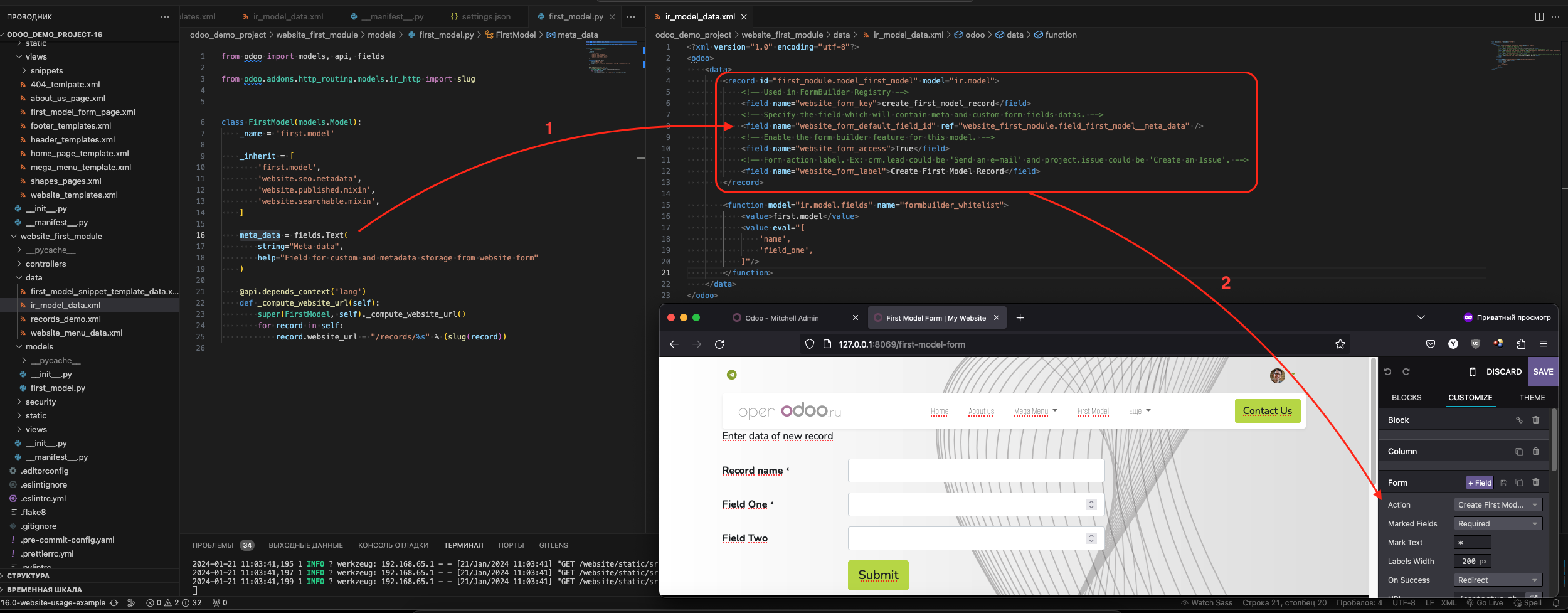Delete the Block via trash icon
1568x613 pixels.
(1536, 420)
